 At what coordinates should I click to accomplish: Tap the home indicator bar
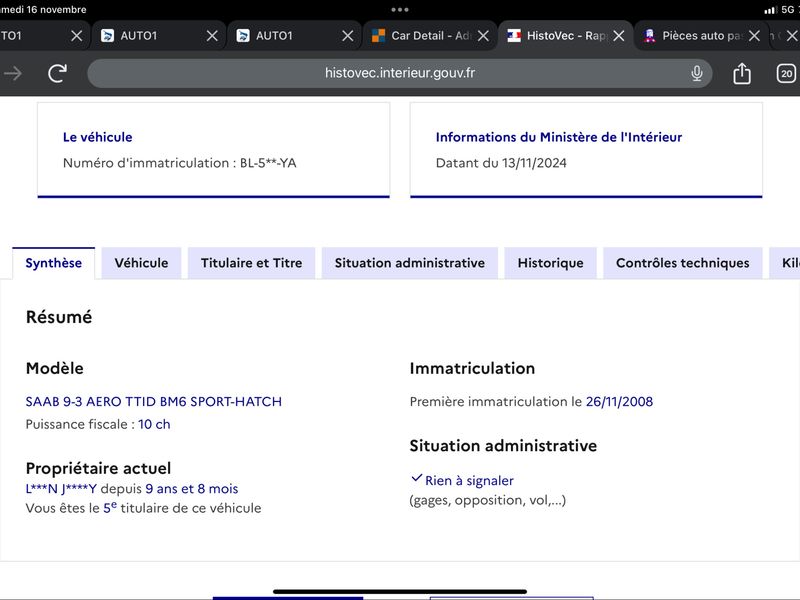pos(399,592)
